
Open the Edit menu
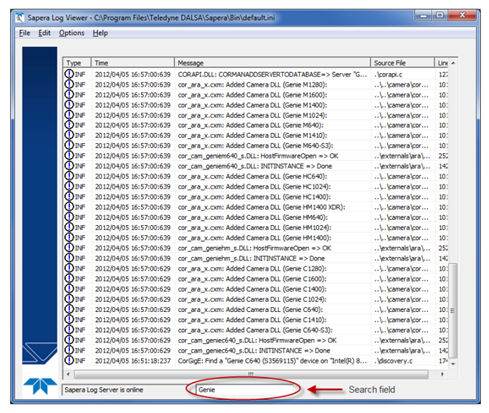click(44, 33)
